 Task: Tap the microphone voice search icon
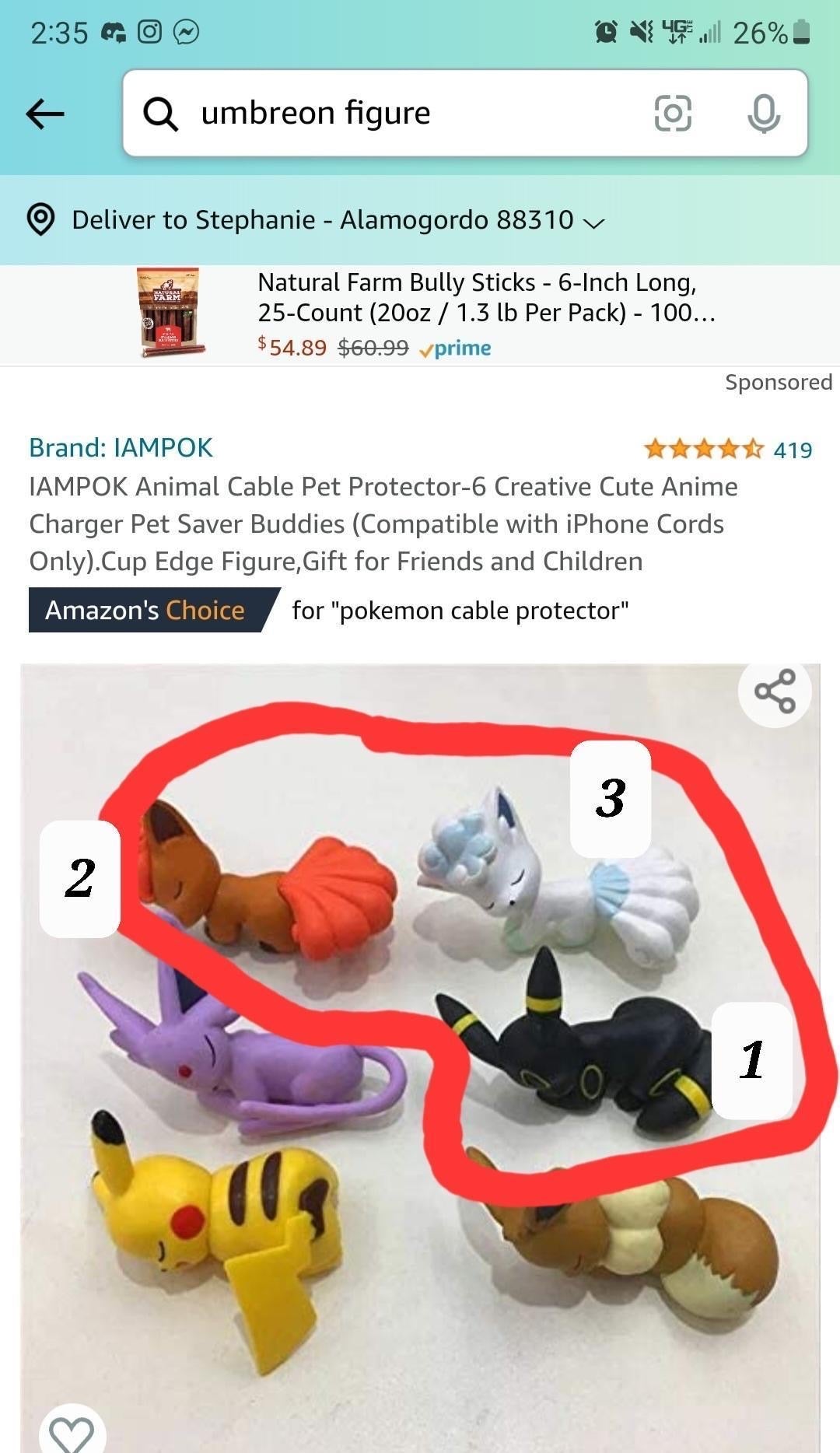pos(764,114)
